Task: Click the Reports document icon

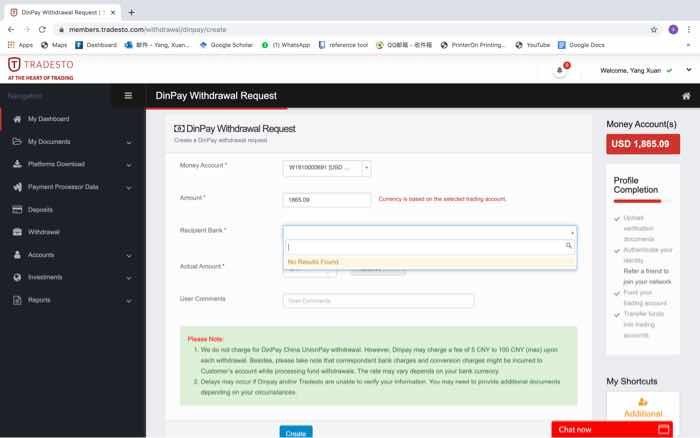Action: tap(17, 300)
